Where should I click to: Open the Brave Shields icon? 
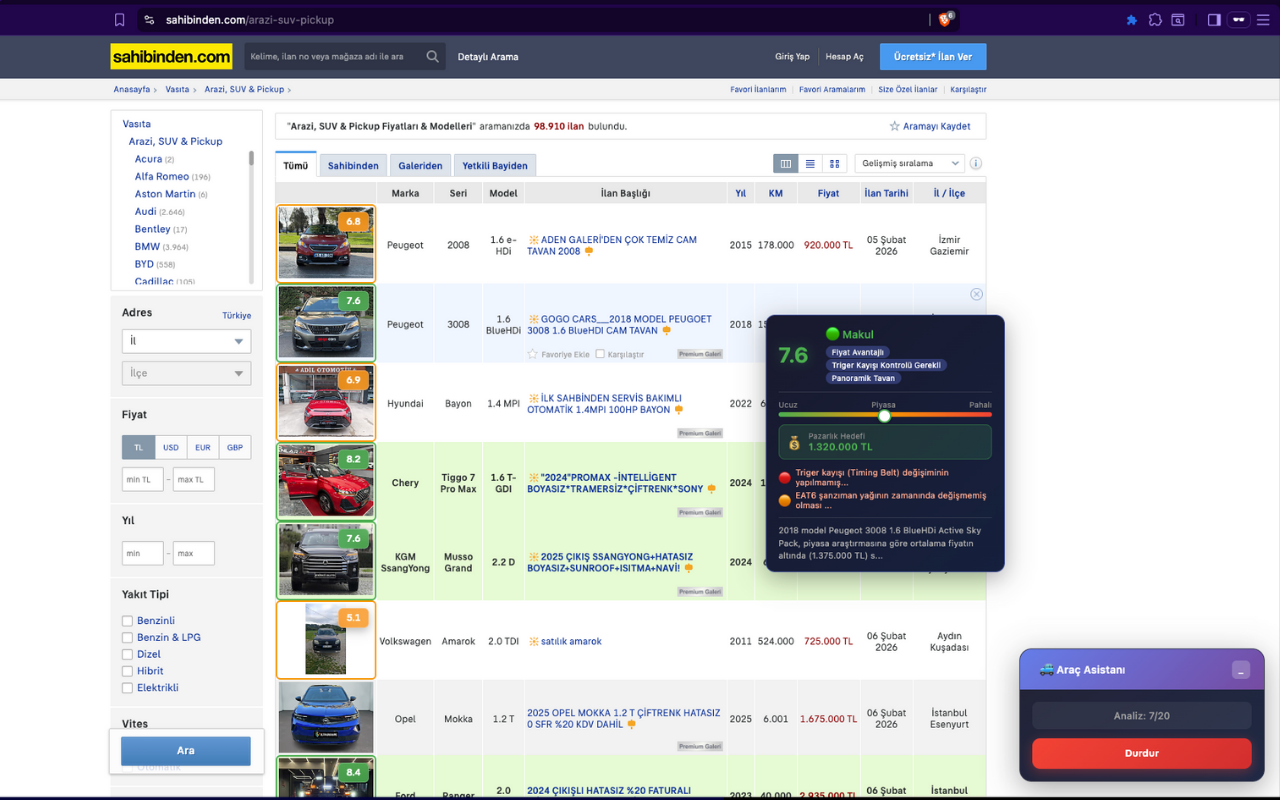coord(945,19)
